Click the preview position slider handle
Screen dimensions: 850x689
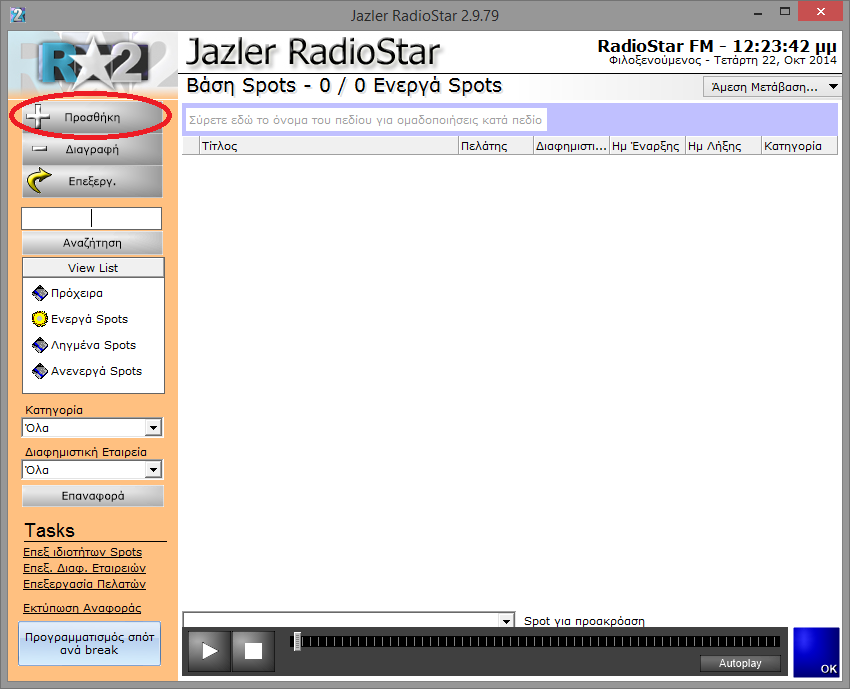point(297,641)
